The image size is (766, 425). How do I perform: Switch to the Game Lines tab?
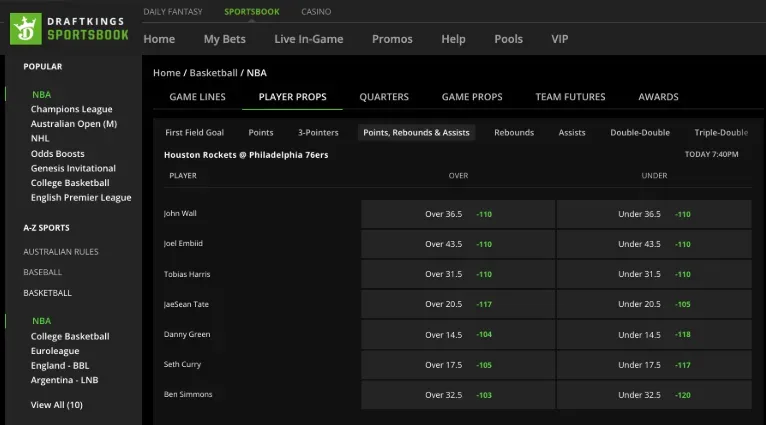197,97
